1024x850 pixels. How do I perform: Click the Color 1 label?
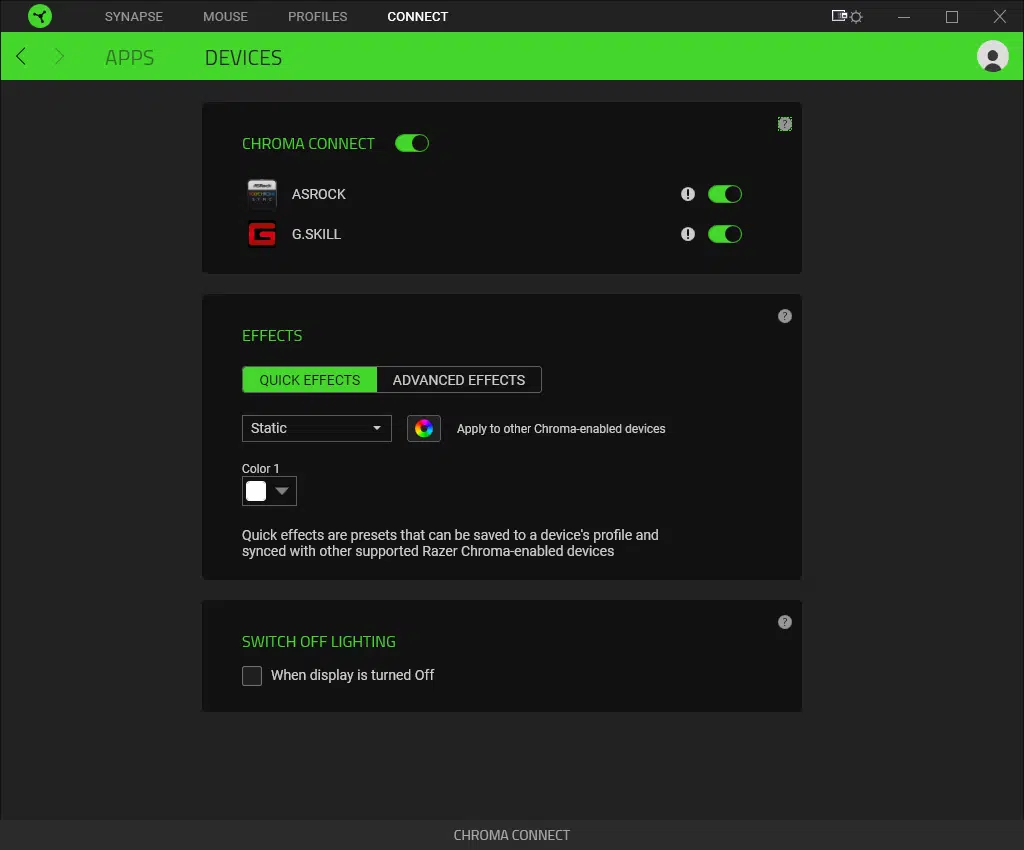point(260,469)
